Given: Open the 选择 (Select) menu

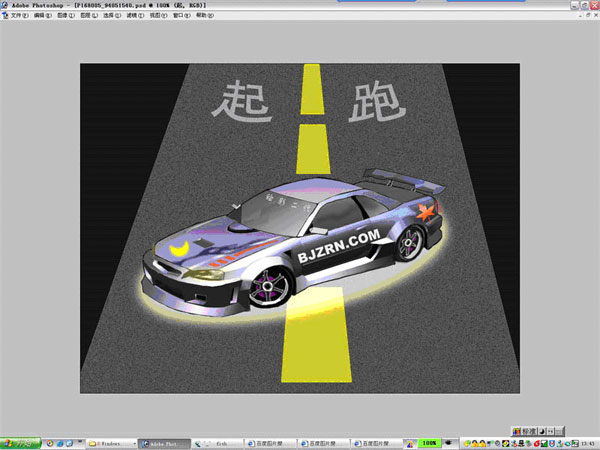Looking at the screenshot, I should point(112,15).
